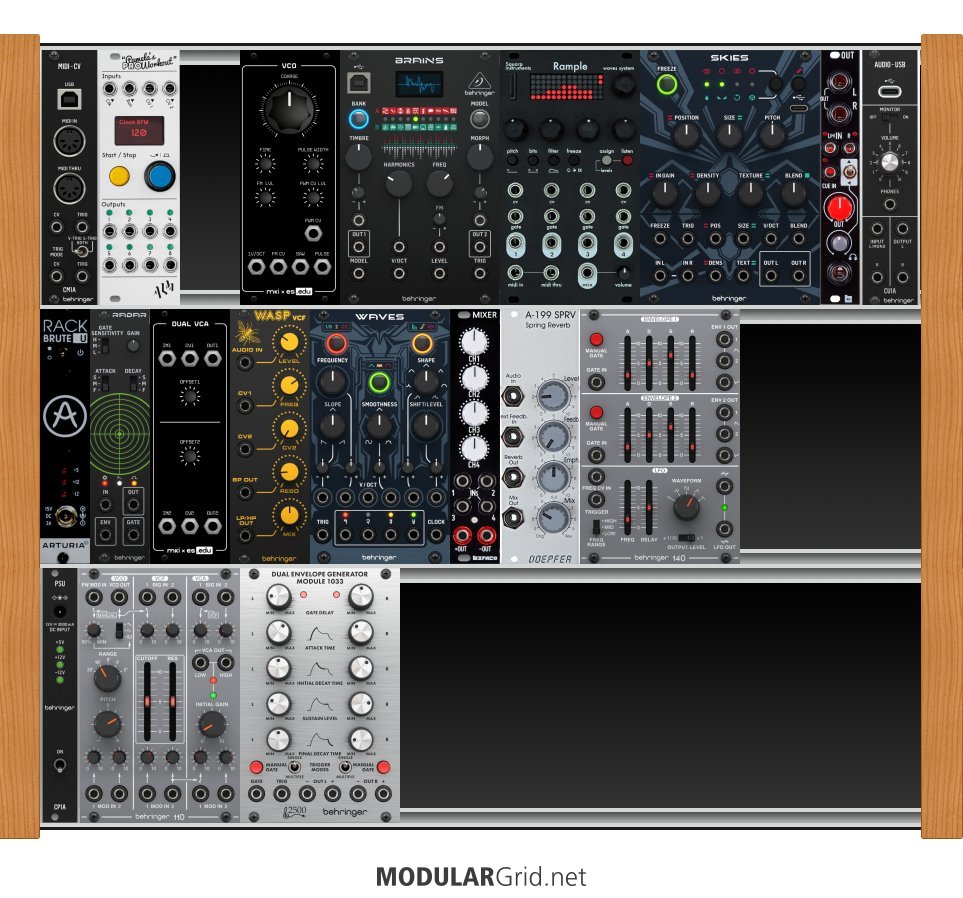Toggle the LFO Freq Range switch on the 140
The height and width of the screenshot is (898, 963).
pos(596,528)
